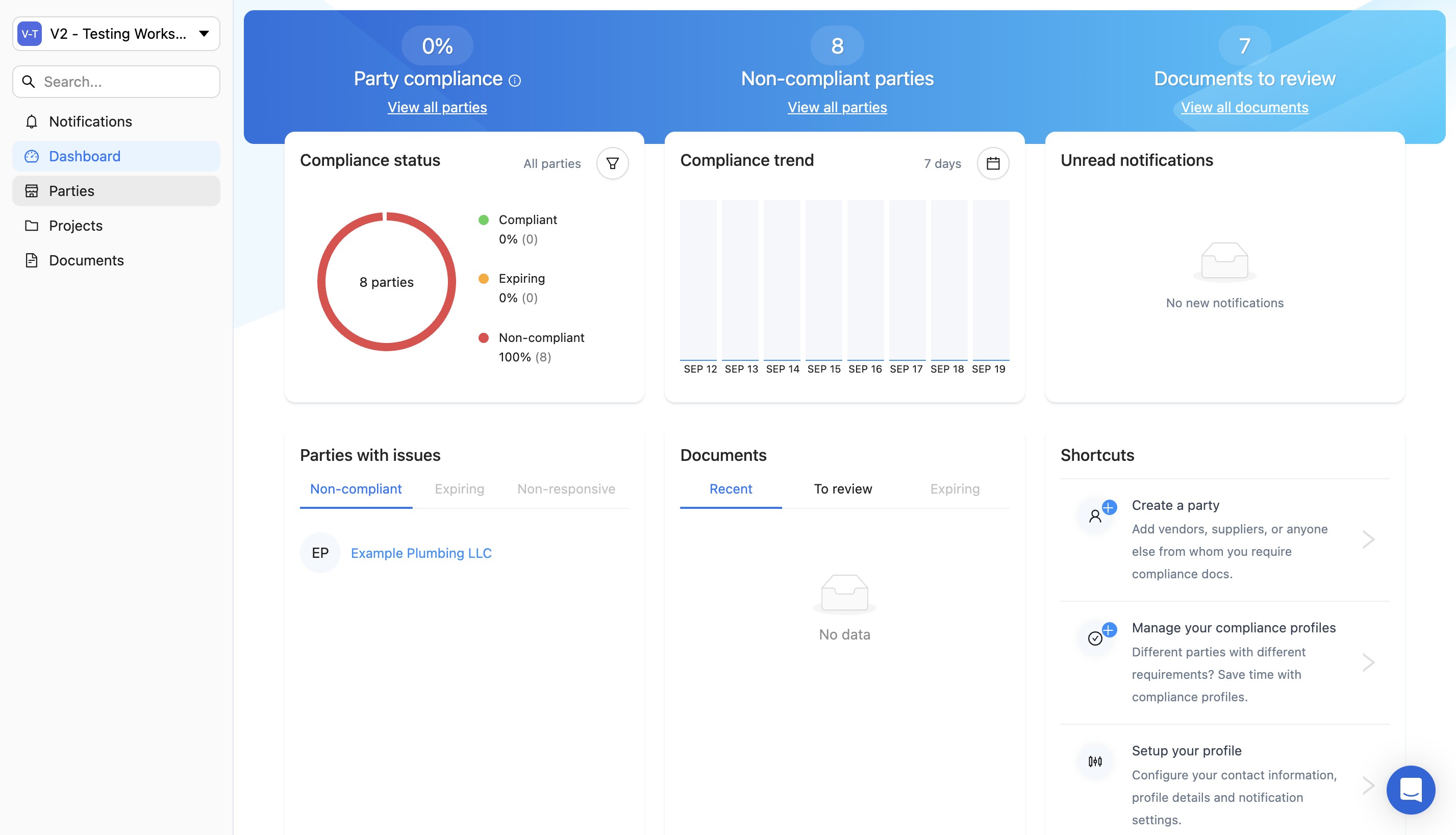1456x835 pixels.
Task: Select Expiring tab under Parties with issues
Action: [459, 488]
